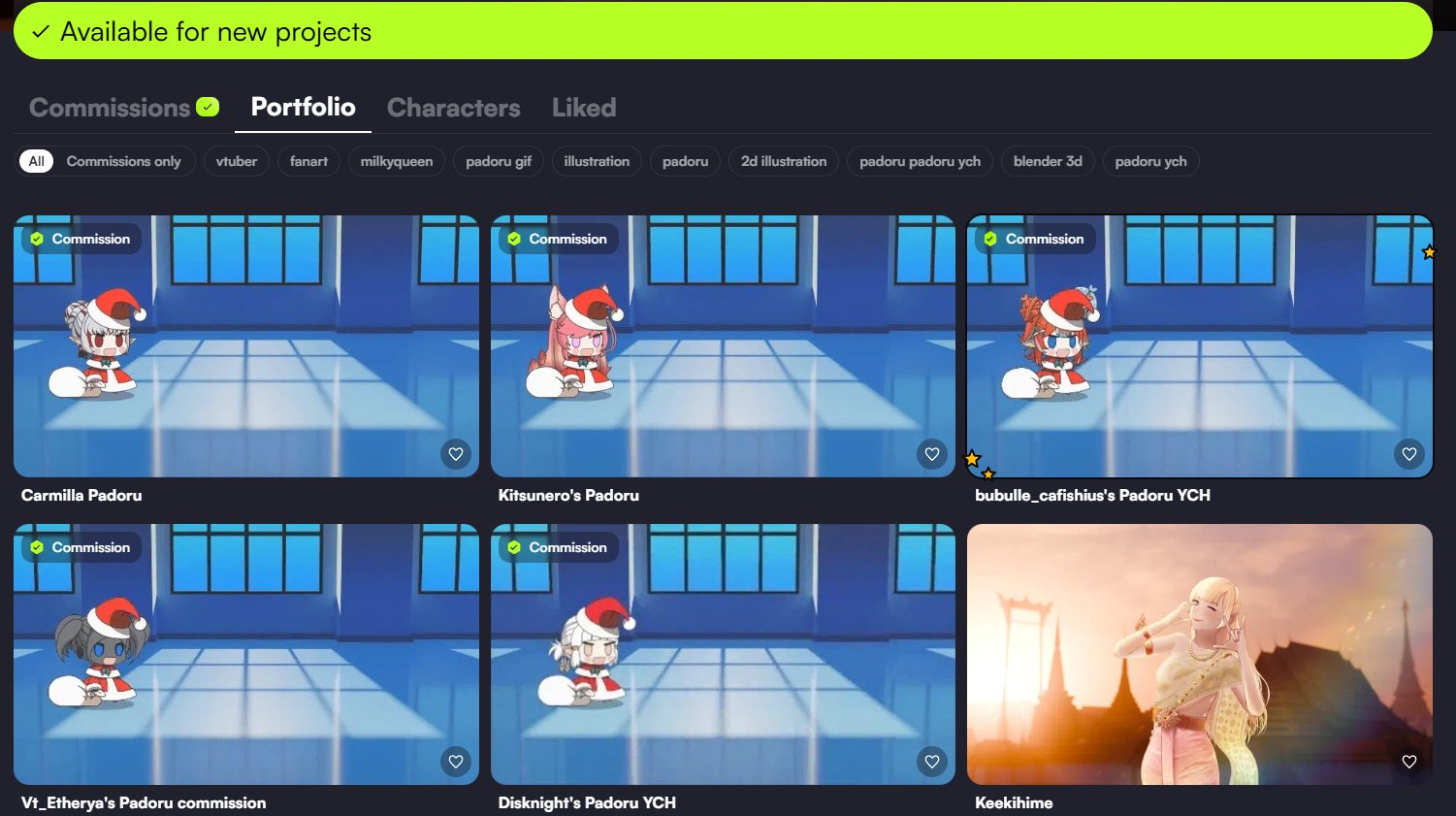Click heart icon on Keekihime illustration
1456x816 pixels.
pyautogui.click(x=1408, y=762)
